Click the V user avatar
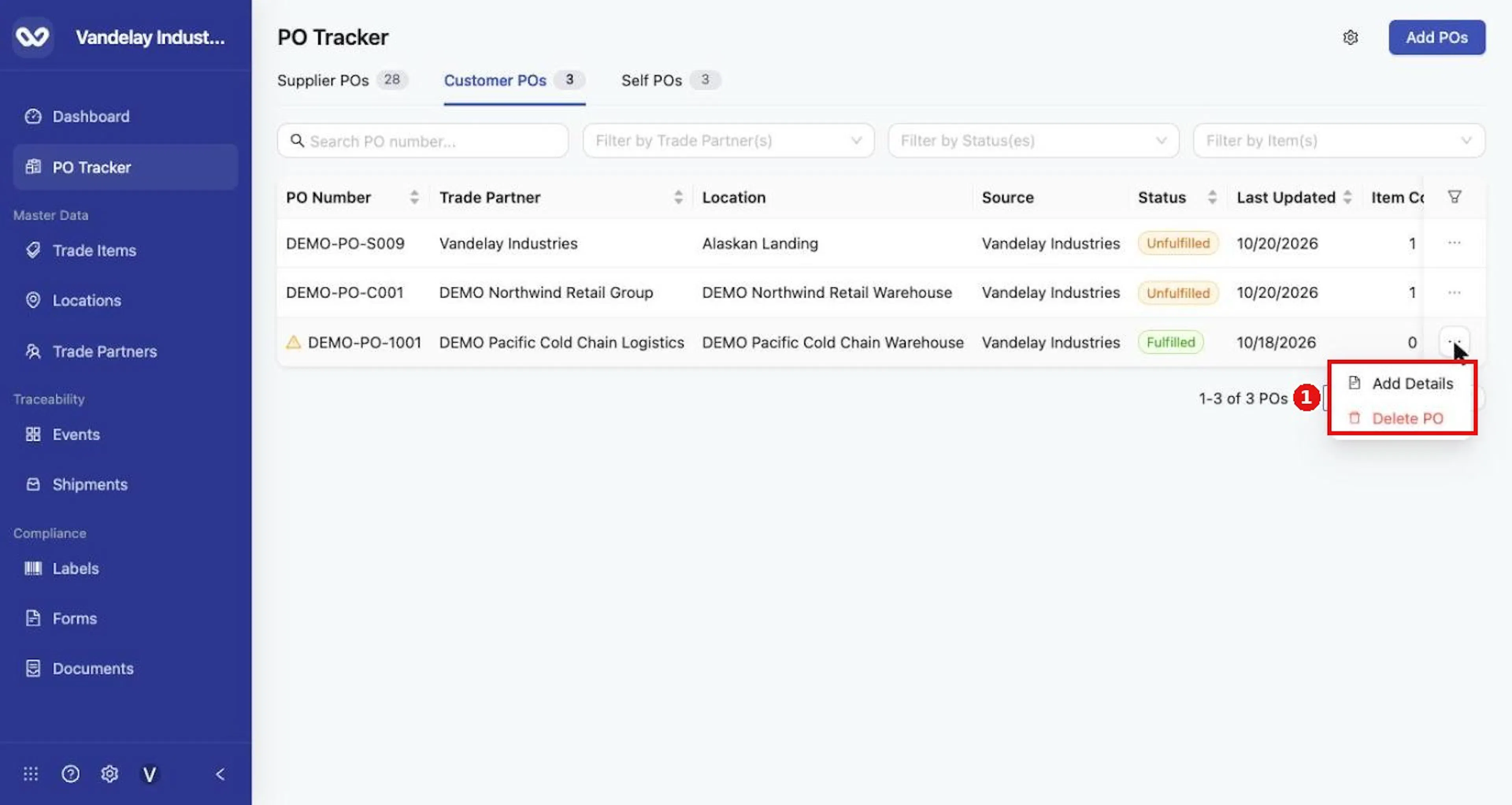 click(x=150, y=774)
